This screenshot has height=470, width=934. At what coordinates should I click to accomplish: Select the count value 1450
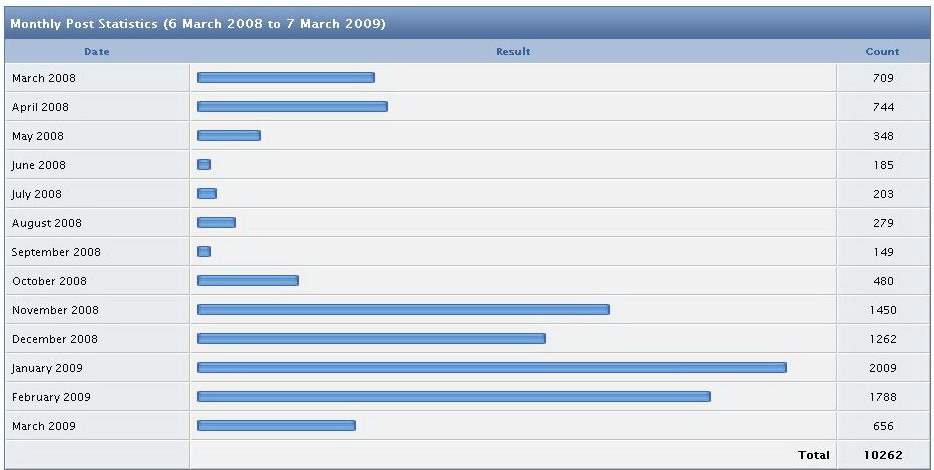click(883, 310)
